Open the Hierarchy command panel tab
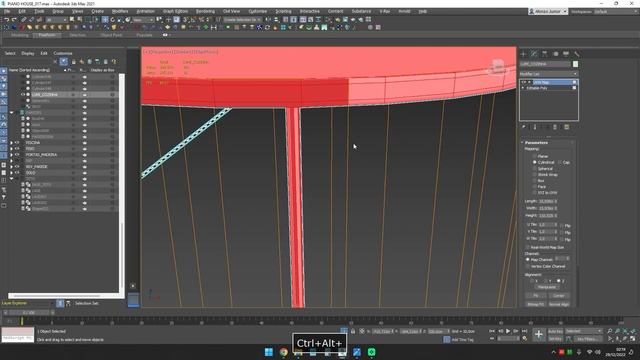 pos(544,54)
